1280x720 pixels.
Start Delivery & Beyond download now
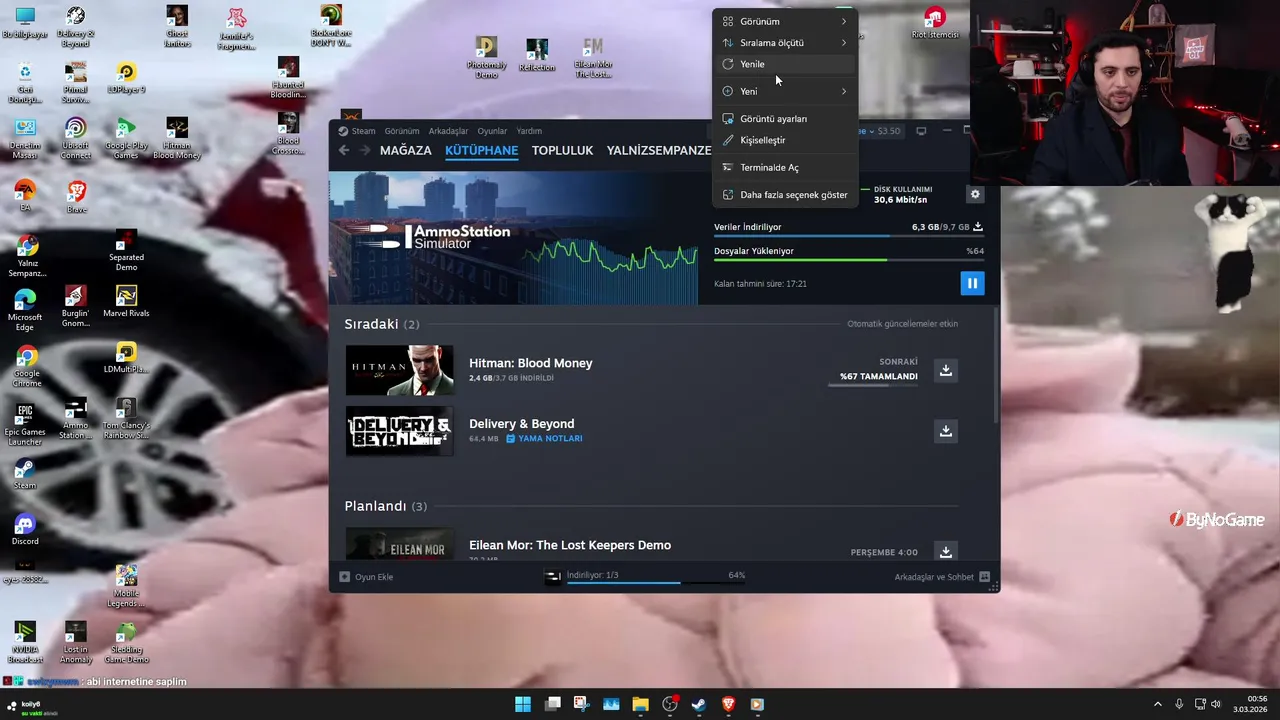click(945, 431)
